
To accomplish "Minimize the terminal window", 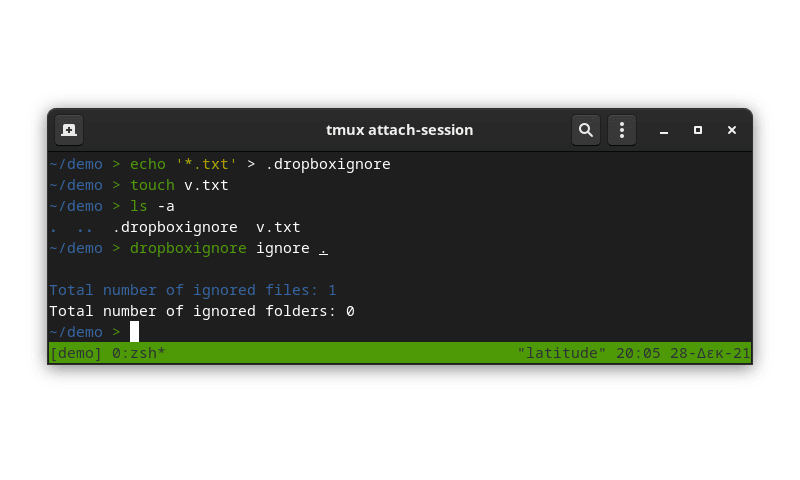I will (664, 131).
